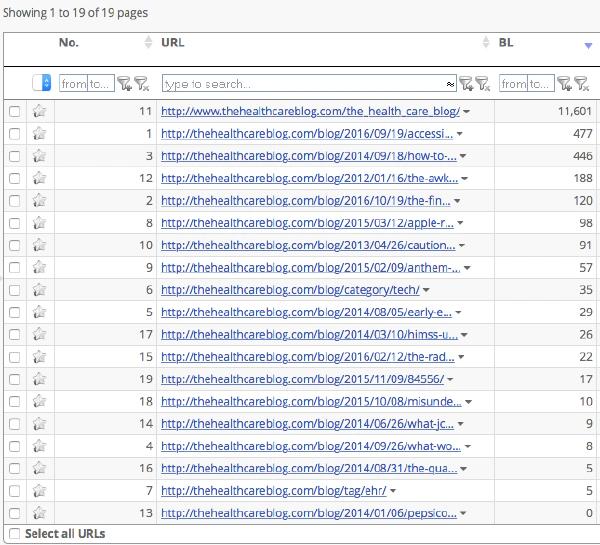Check the box for how-to-... URL row
600x545 pixels.
[15, 156]
